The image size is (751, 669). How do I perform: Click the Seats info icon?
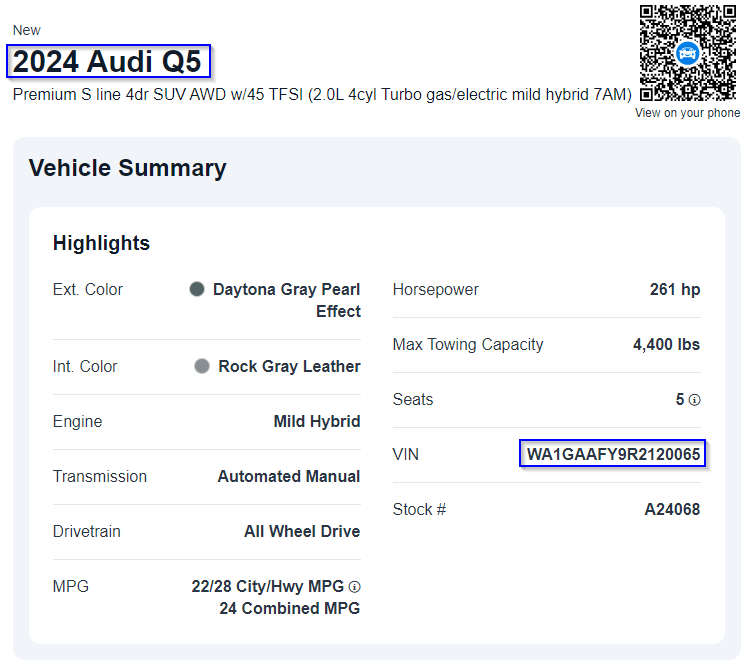pos(694,400)
